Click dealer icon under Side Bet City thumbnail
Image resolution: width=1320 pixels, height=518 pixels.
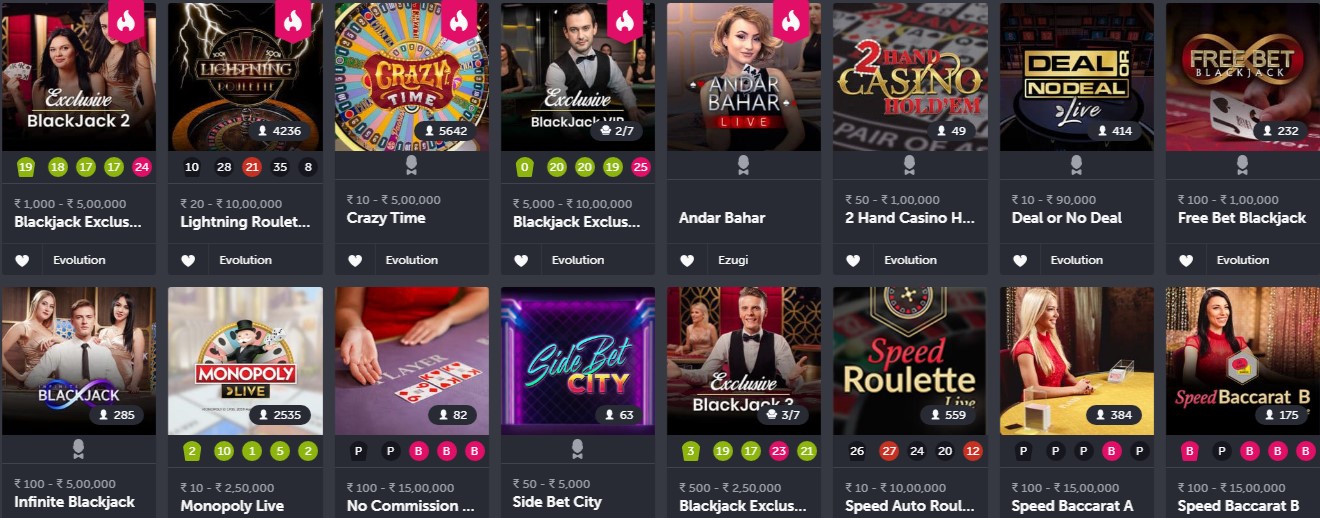click(577, 449)
